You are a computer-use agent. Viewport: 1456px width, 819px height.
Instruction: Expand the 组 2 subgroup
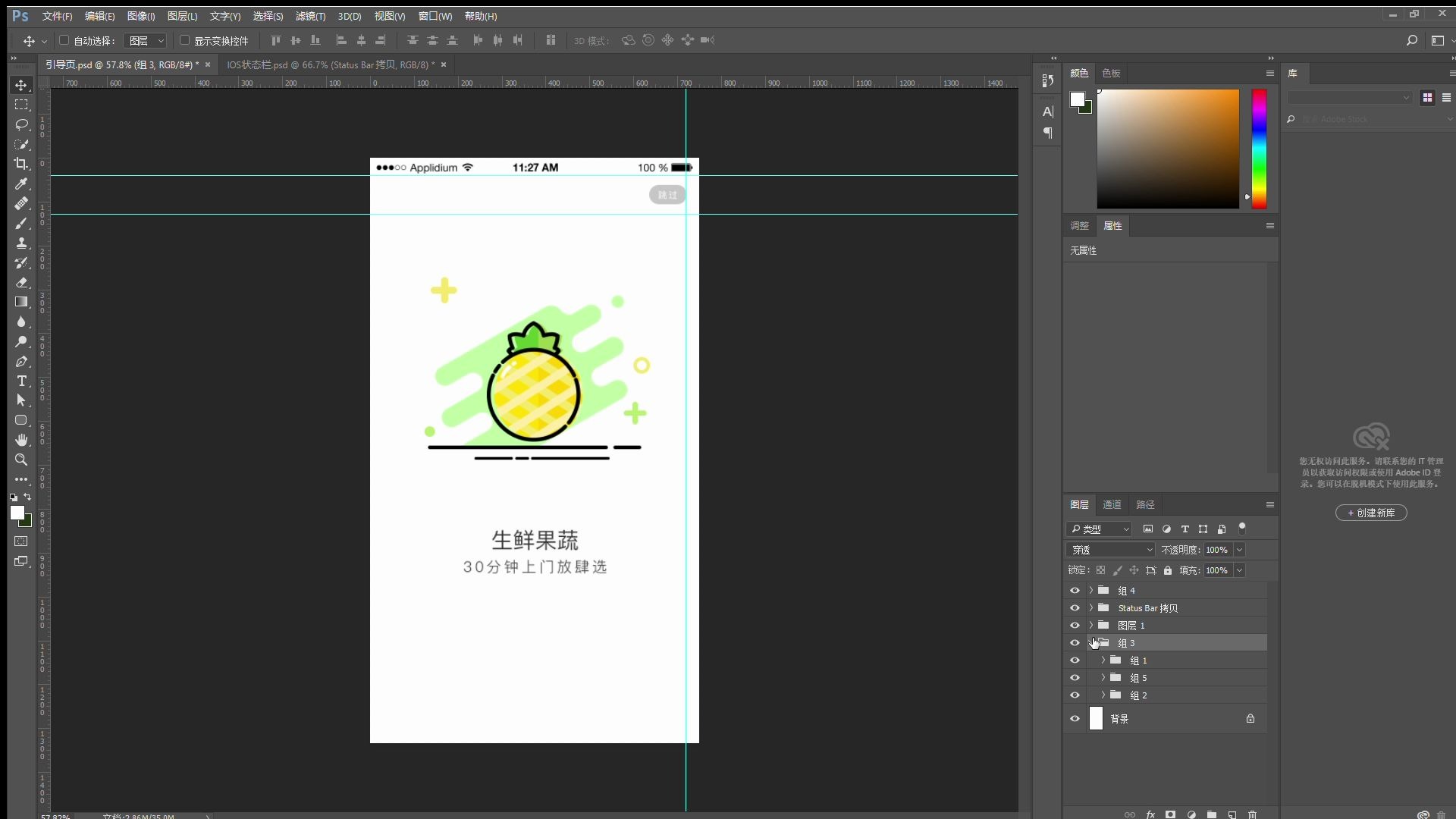click(x=1103, y=695)
